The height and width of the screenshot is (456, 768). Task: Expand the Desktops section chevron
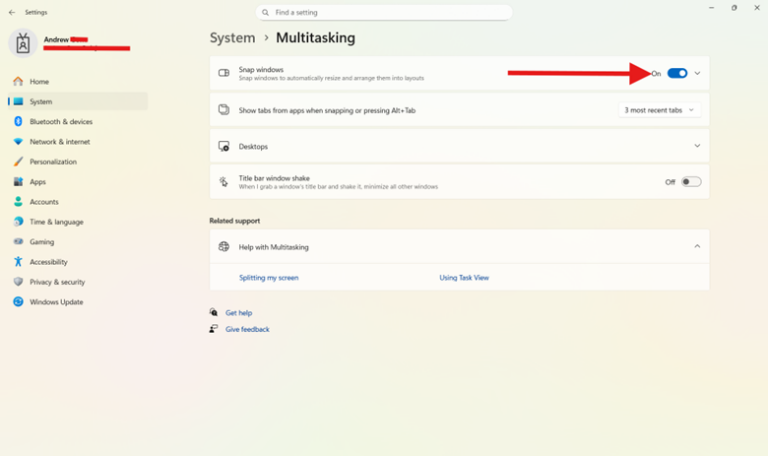tap(697, 146)
